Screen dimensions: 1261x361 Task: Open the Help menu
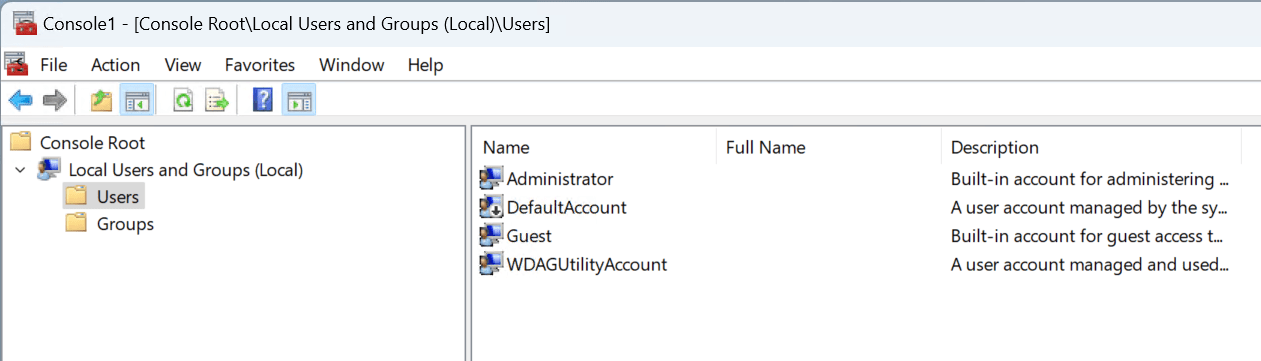tap(425, 65)
